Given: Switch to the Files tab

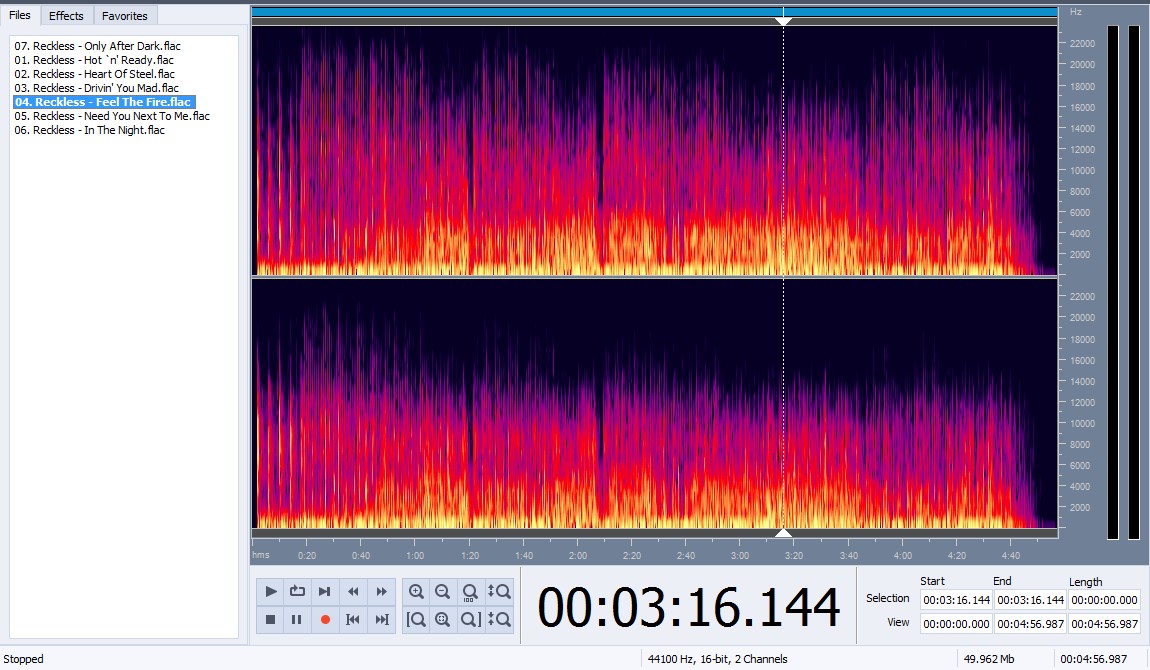Looking at the screenshot, I should pyautogui.click(x=20, y=15).
